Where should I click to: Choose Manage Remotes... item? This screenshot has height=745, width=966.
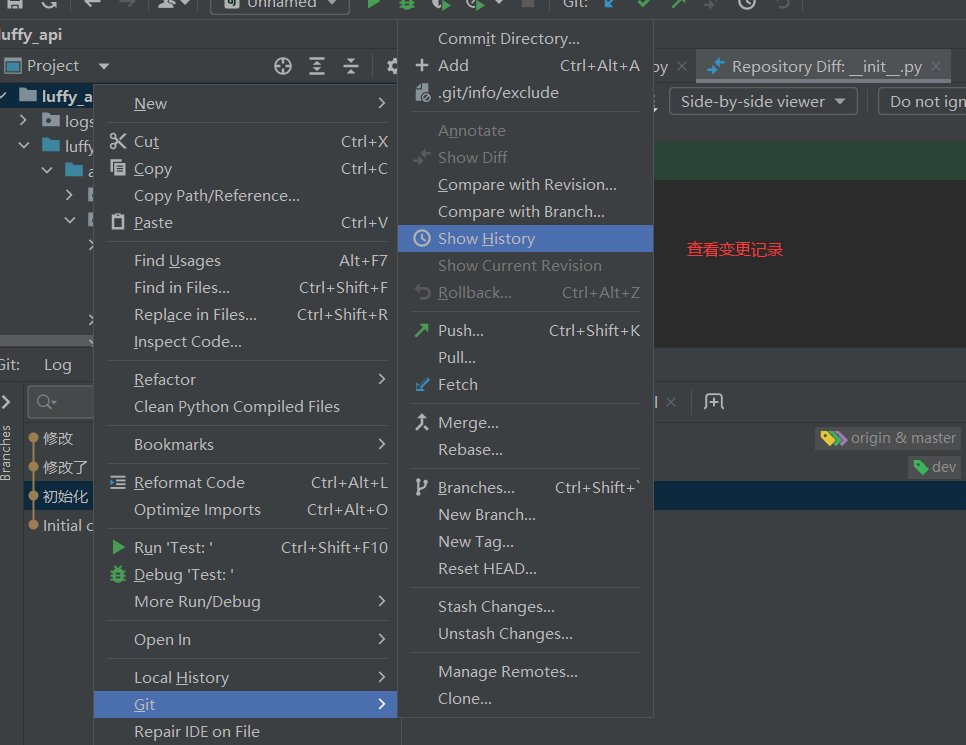[x=526, y=672]
